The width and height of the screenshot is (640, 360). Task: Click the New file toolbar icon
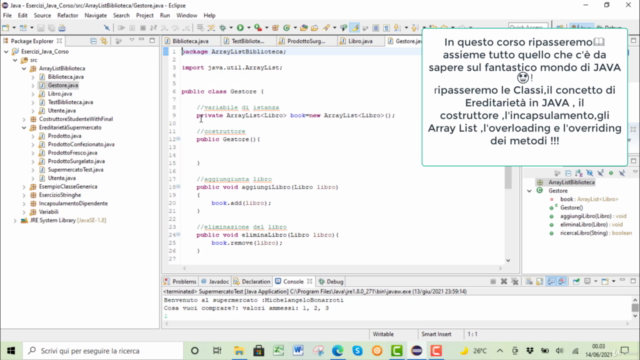tap(6, 28)
